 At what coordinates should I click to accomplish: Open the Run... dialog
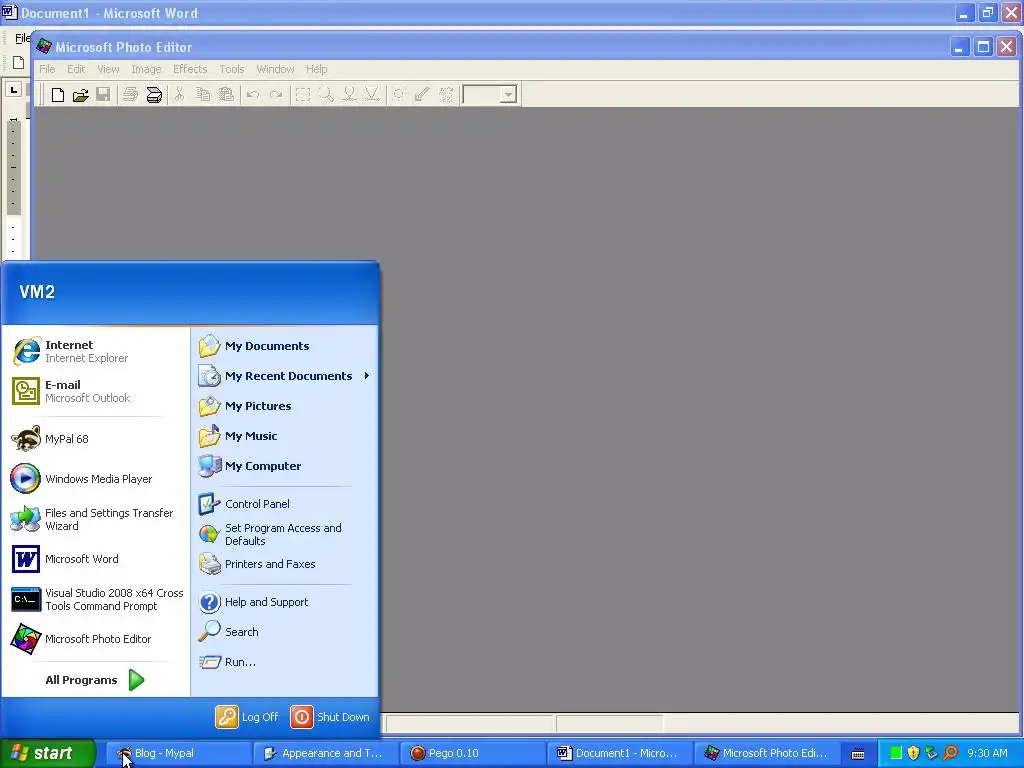285,662
